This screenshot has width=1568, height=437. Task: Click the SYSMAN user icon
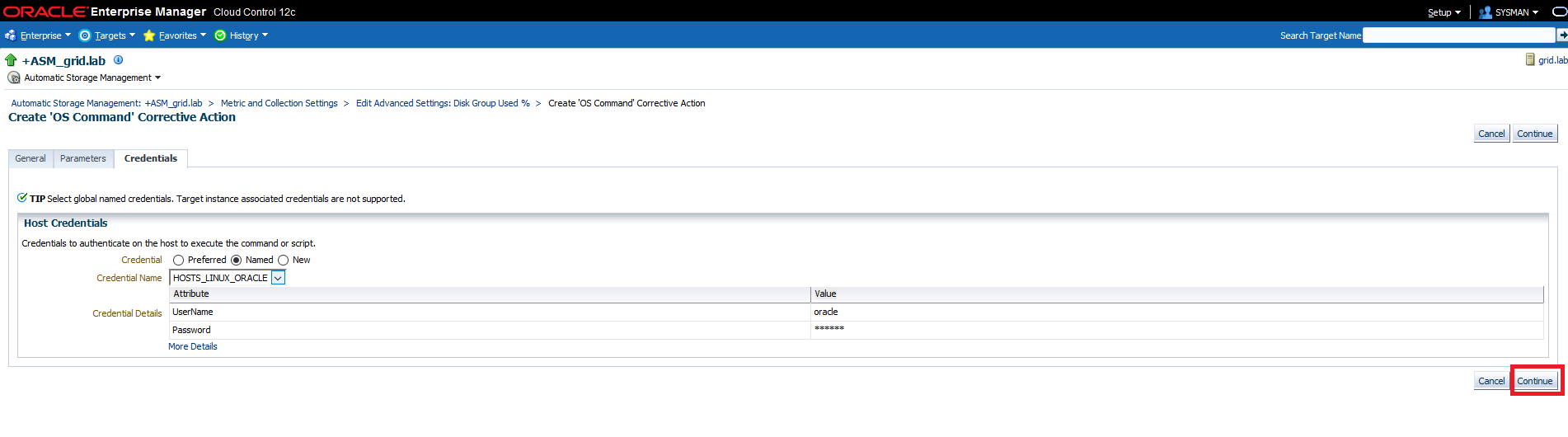[x=1486, y=12]
